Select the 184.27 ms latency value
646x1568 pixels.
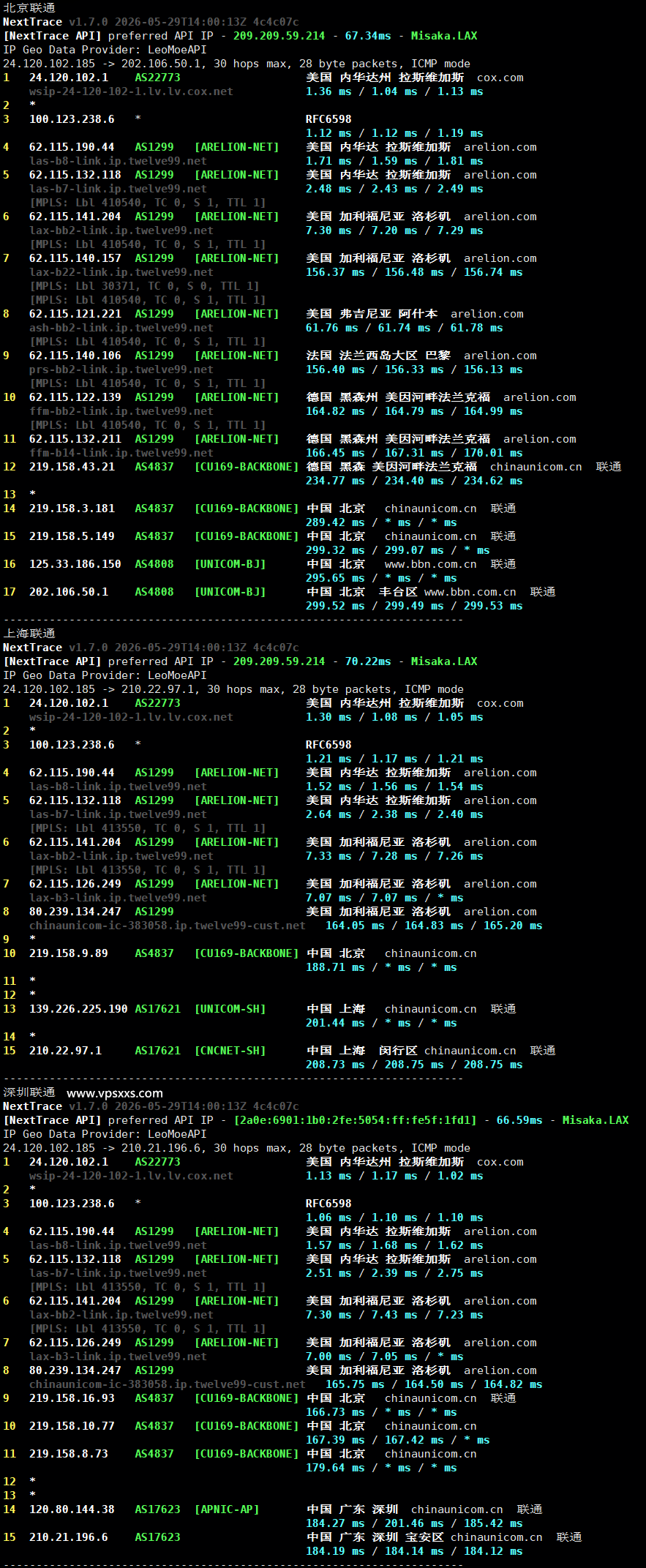[x=335, y=1523]
